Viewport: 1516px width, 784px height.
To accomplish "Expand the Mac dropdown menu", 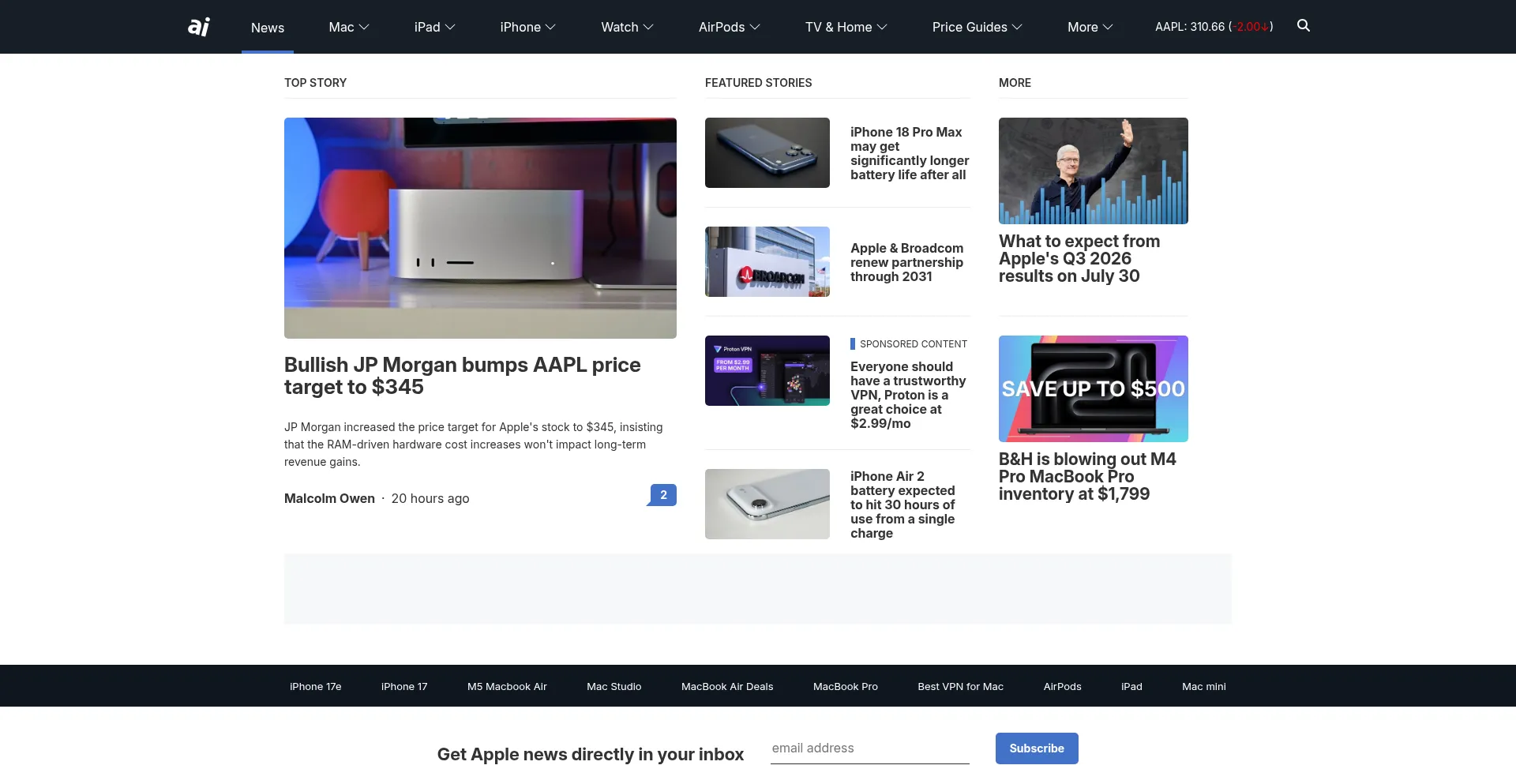I will click(x=349, y=27).
